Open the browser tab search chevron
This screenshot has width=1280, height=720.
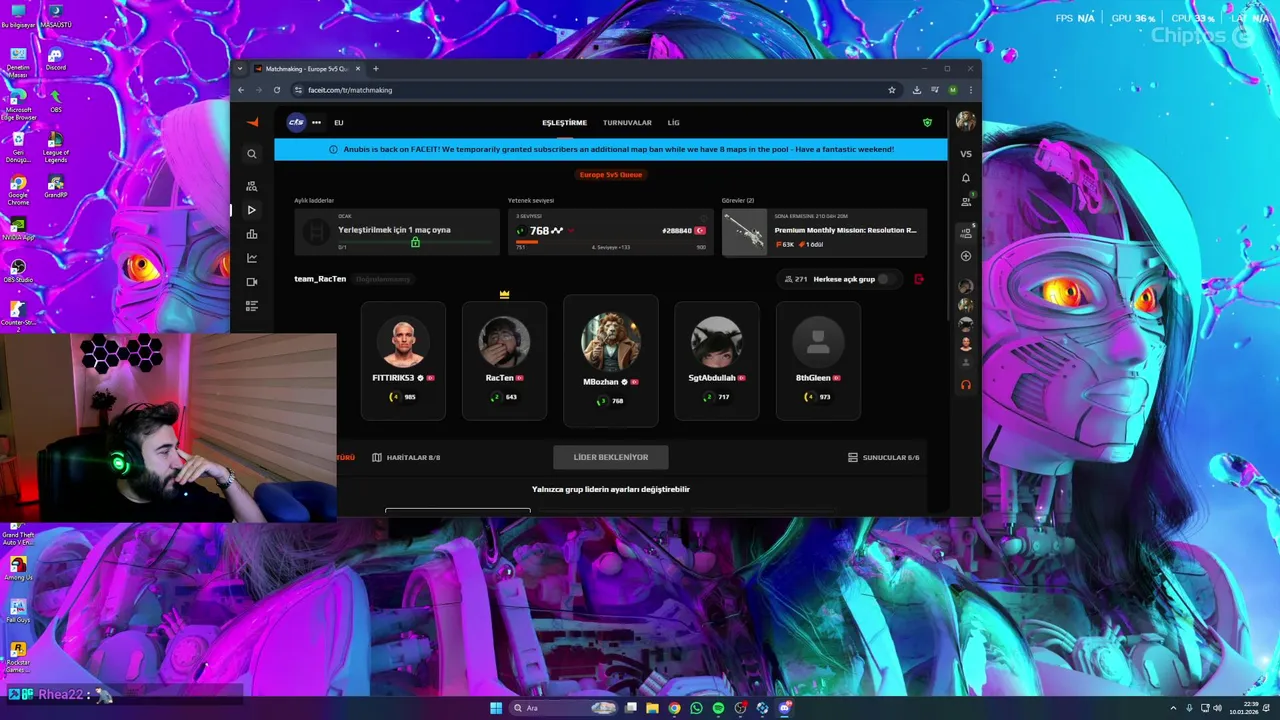click(x=239, y=69)
